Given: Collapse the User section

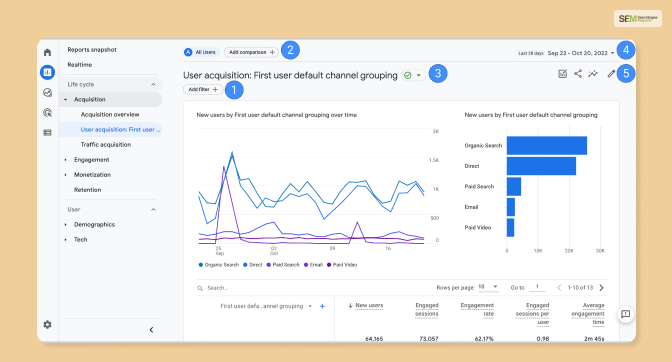Looking at the screenshot, I should [153, 209].
